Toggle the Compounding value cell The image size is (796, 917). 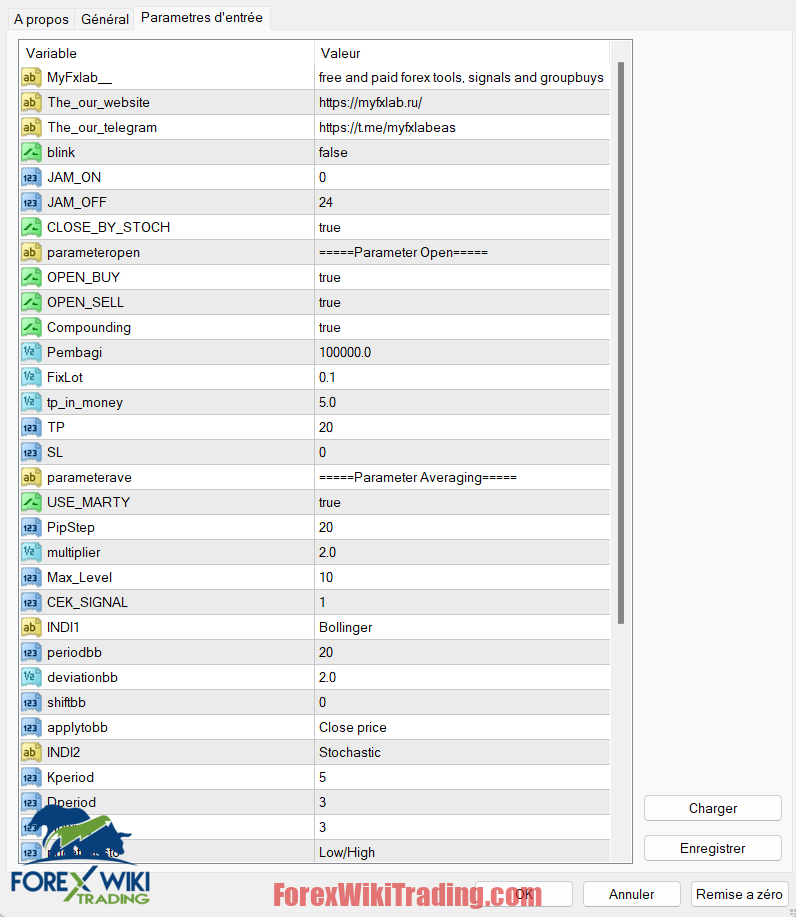click(x=460, y=327)
